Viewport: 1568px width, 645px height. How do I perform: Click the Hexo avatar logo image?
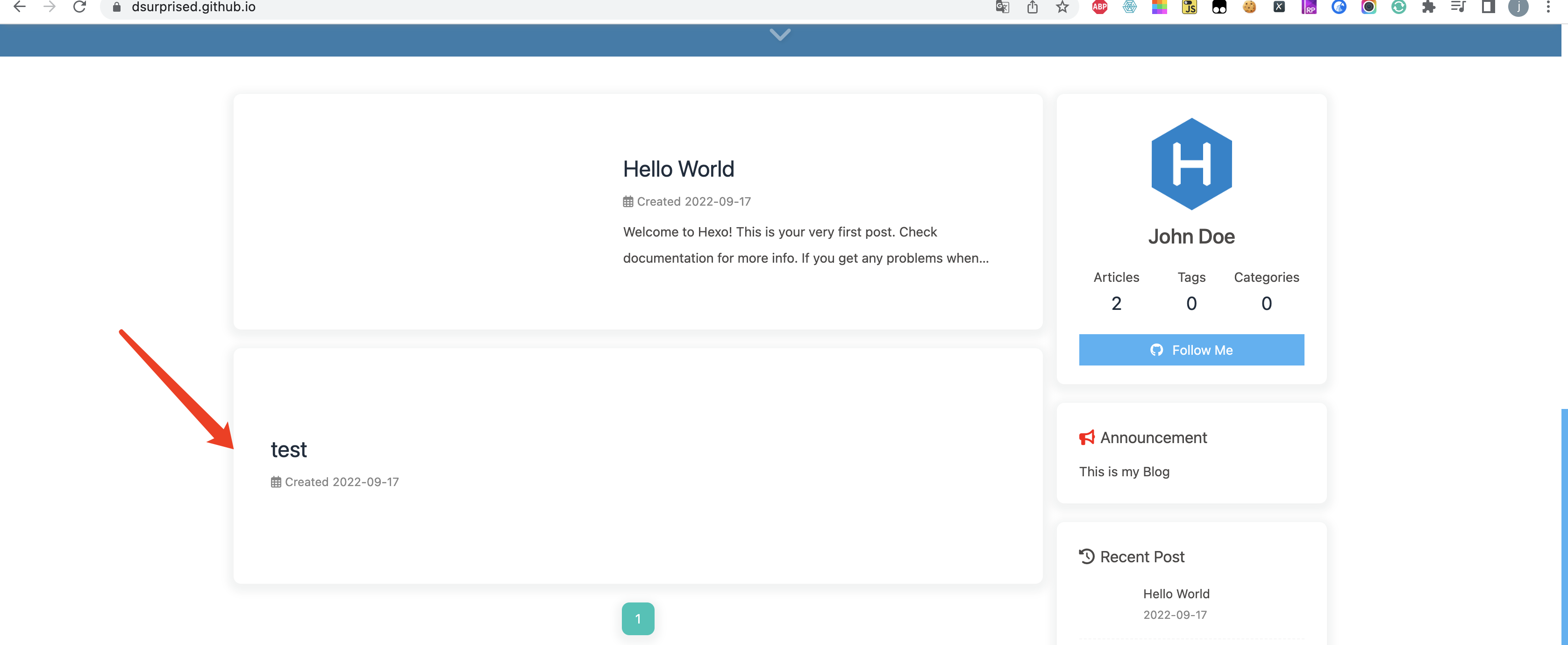click(x=1191, y=163)
